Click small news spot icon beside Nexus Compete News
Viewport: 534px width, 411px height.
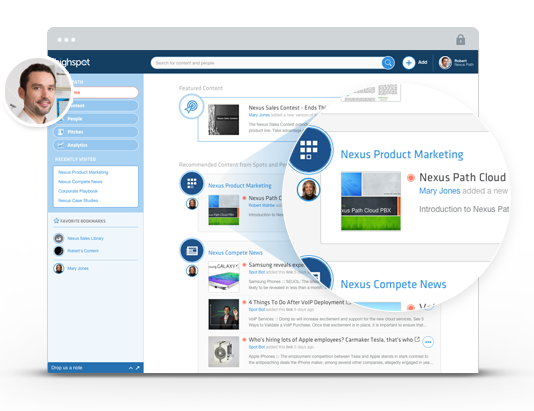click(x=192, y=251)
